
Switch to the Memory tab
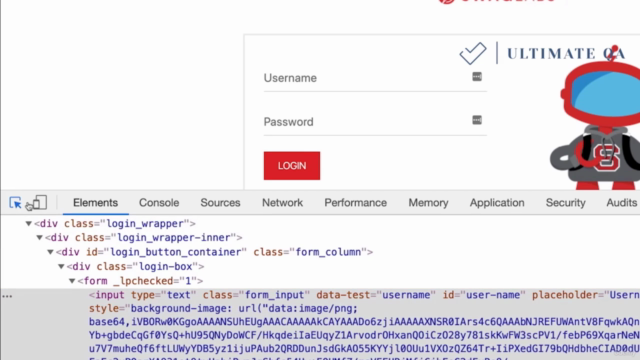coord(428,203)
